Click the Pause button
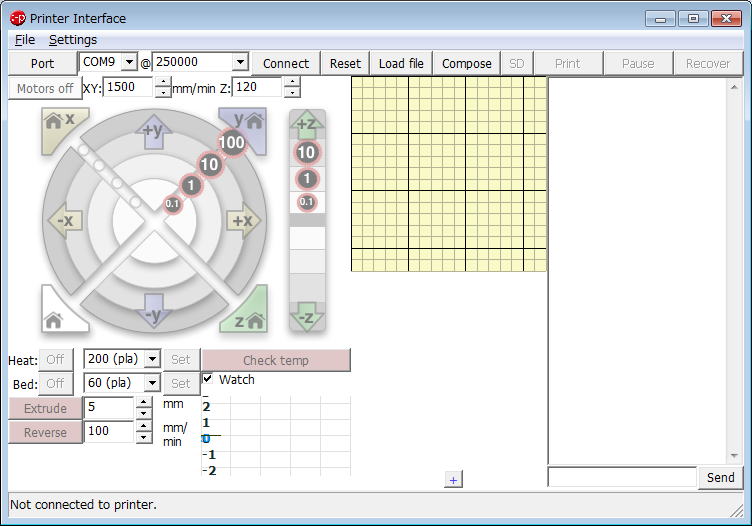The image size is (752, 526). click(638, 63)
